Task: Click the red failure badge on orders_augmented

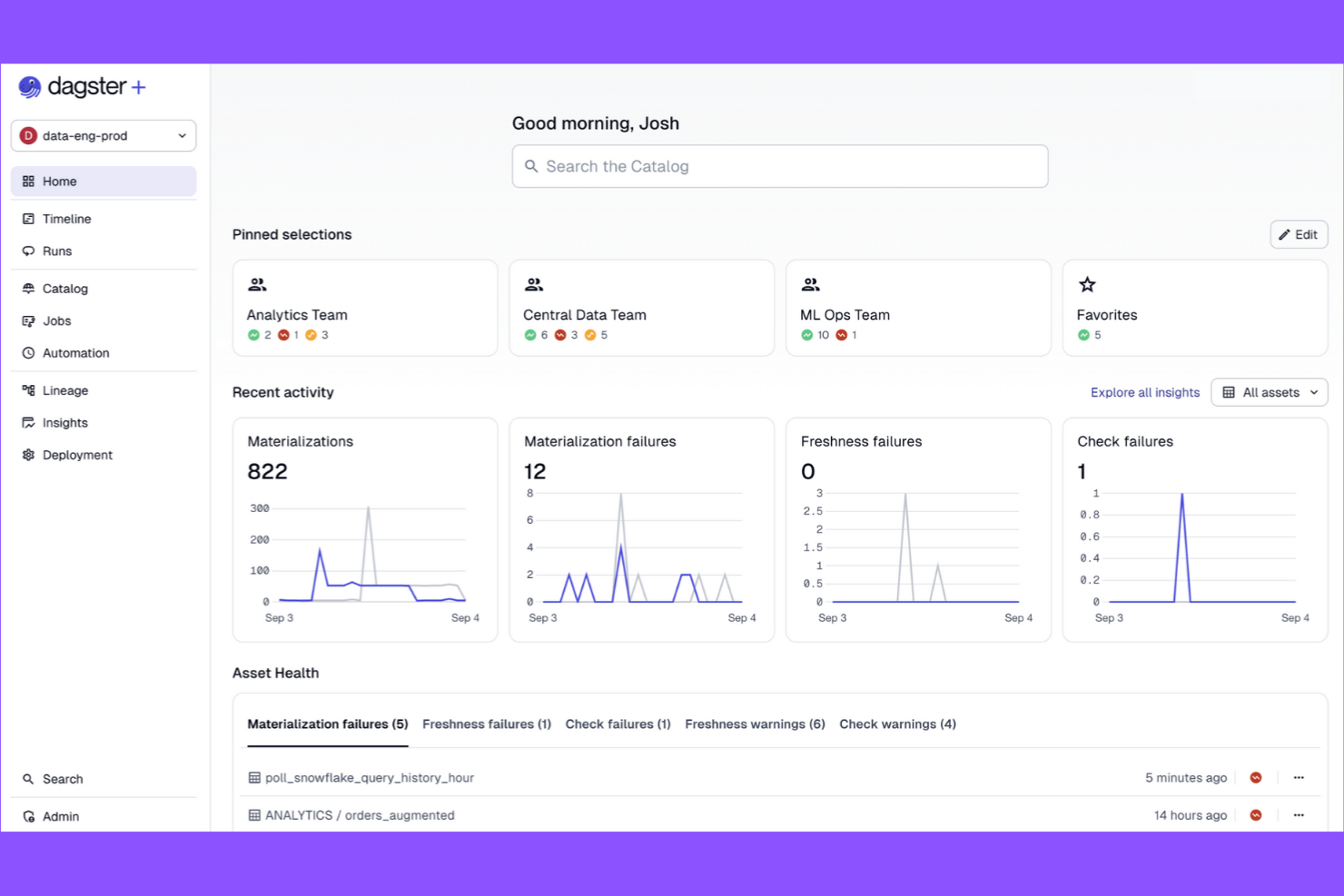Action: (1256, 814)
